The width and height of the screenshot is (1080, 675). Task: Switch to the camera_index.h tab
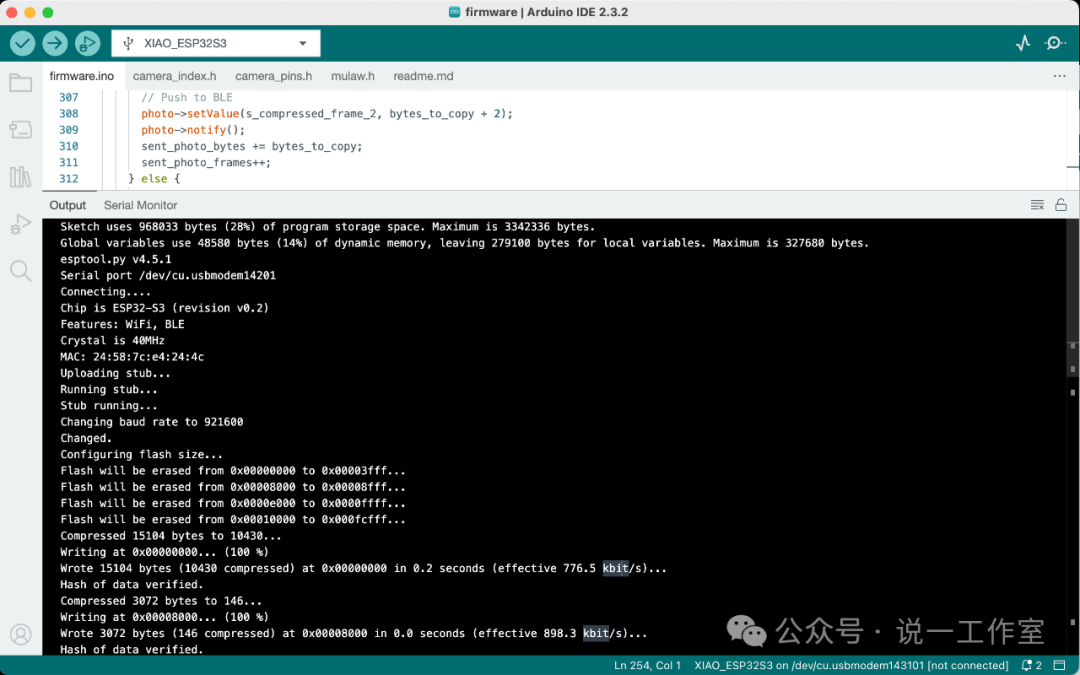pos(174,76)
